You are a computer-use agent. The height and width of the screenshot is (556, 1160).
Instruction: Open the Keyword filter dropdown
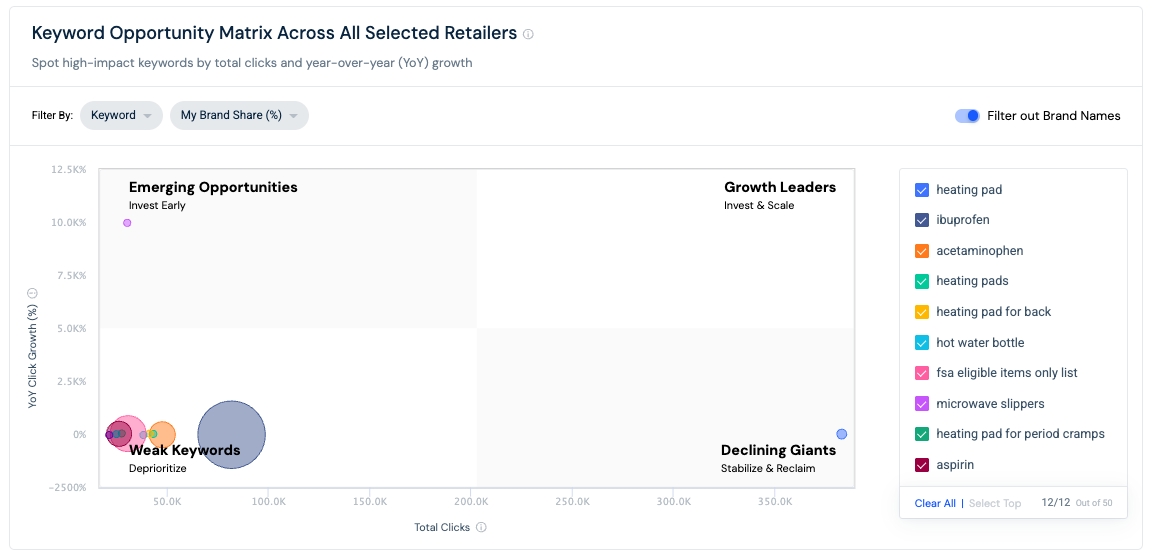(x=121, y=115)
